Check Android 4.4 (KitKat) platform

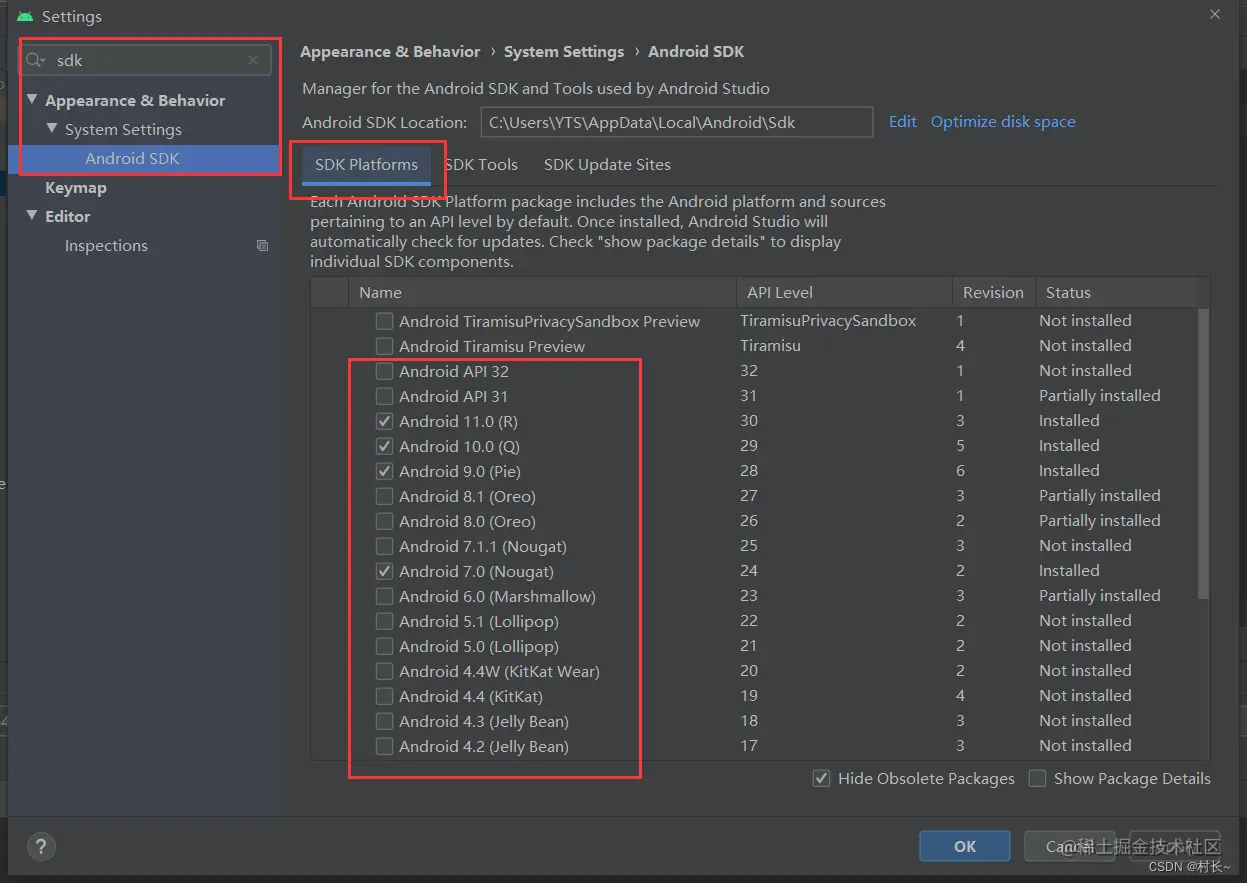384,696
